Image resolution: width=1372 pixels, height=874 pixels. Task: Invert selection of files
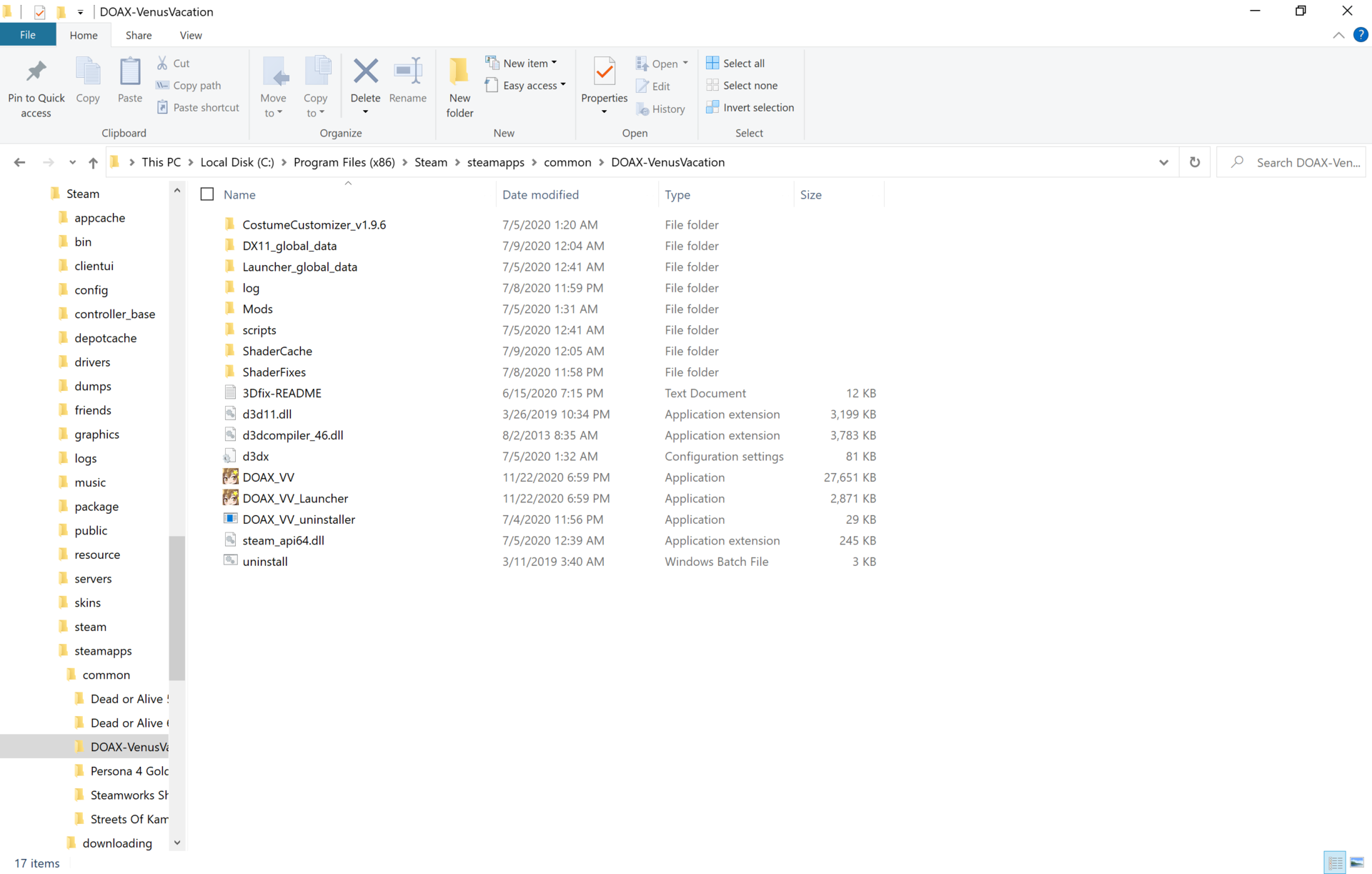click(x=750, y=107)
